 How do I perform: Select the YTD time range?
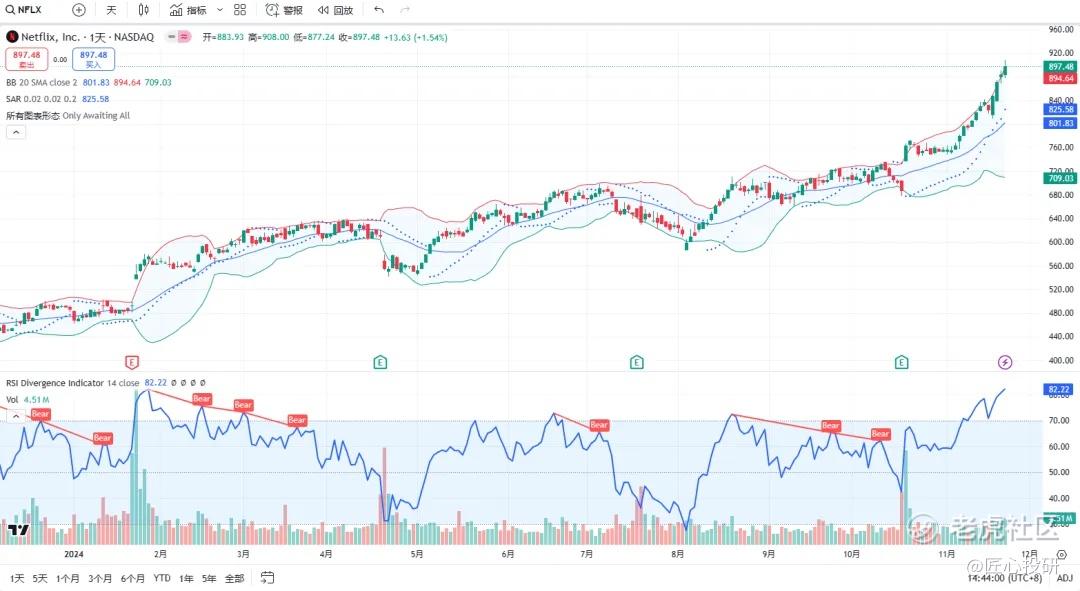tap(161, 578)
